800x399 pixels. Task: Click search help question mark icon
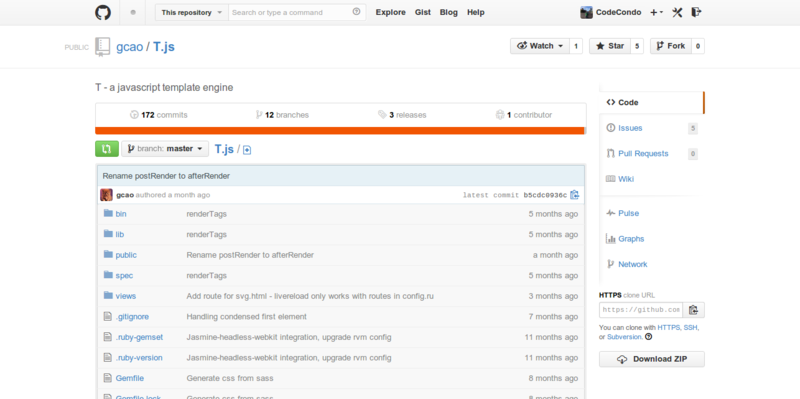coord(356,12)
